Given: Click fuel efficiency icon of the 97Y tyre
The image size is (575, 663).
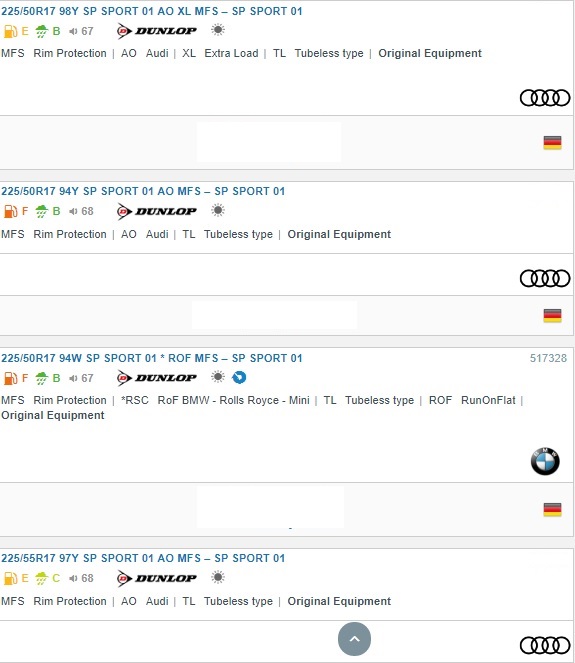Looking at the screenshot, I should point(10,578).
